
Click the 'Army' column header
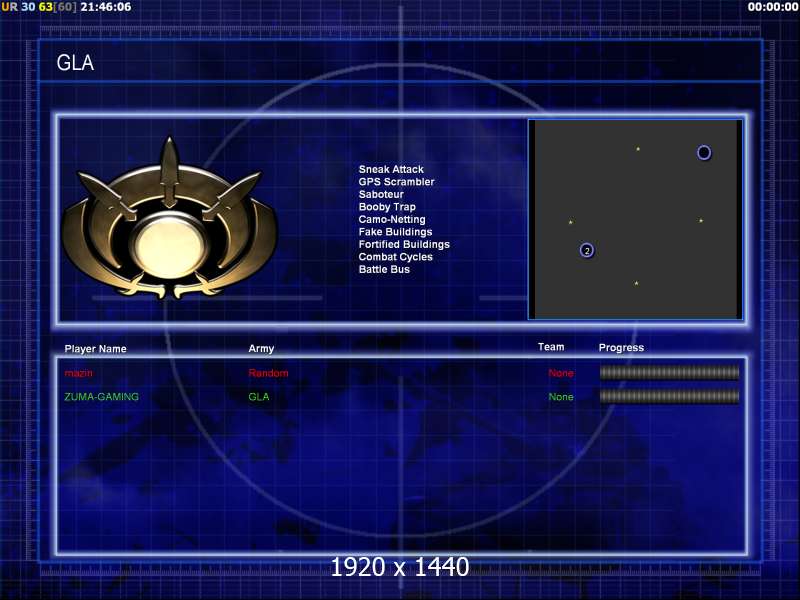[261, 348]
